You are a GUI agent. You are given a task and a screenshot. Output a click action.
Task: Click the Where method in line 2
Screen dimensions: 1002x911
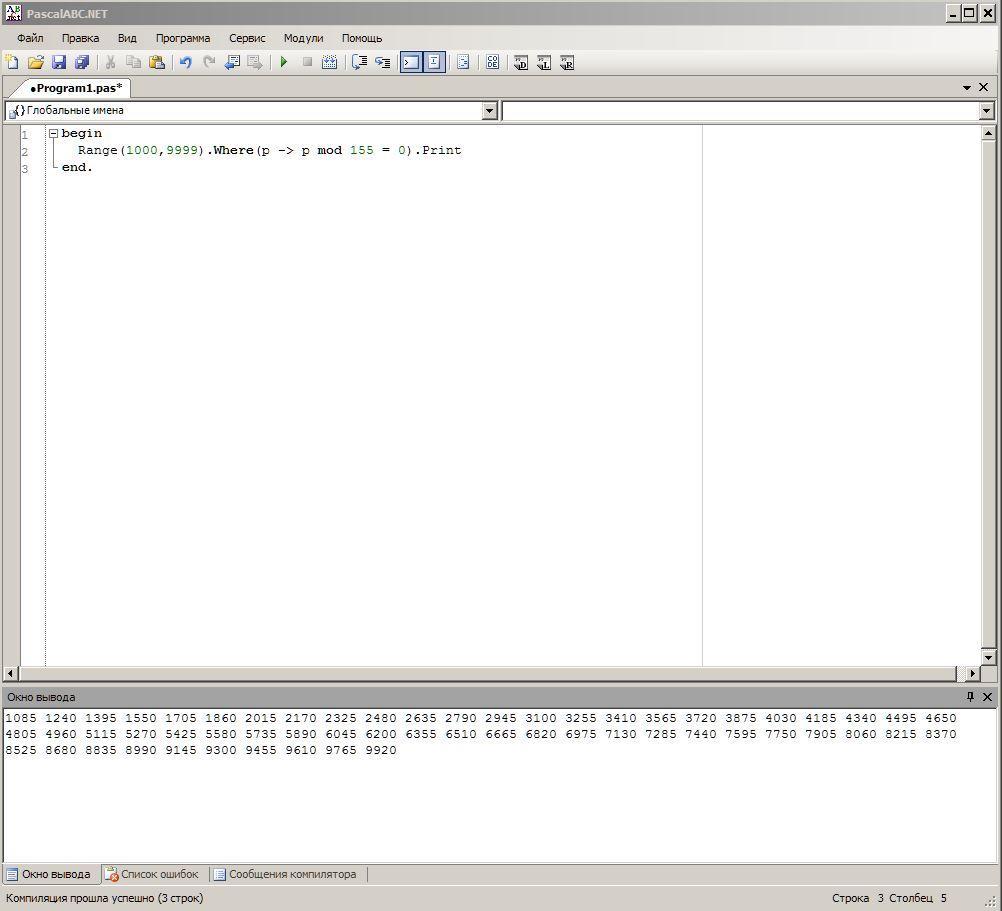click(233, 150)
